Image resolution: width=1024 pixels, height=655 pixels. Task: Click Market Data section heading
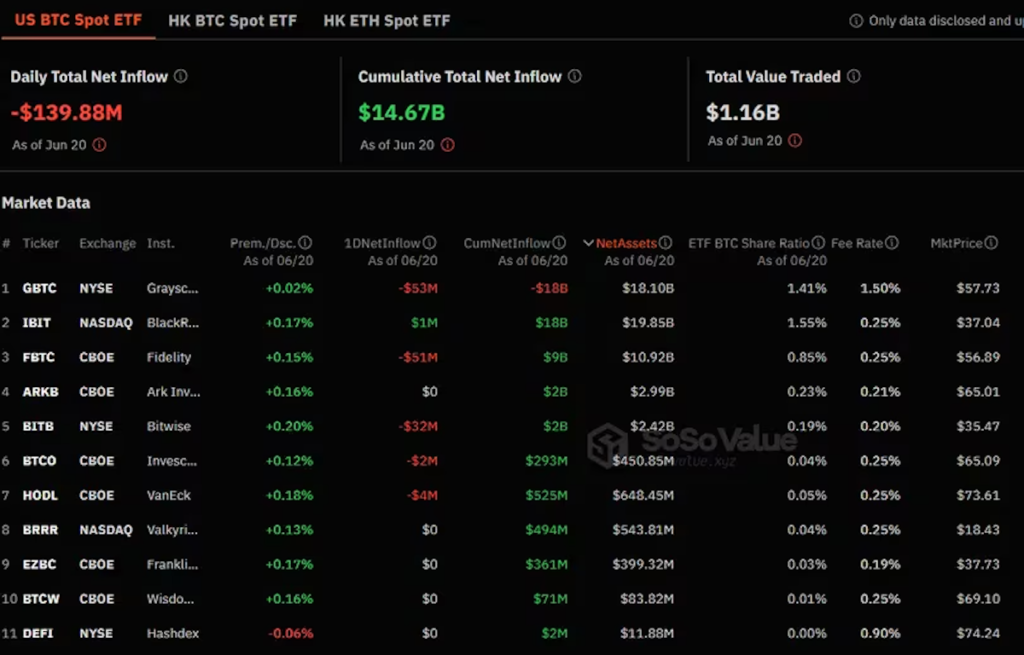46,203
